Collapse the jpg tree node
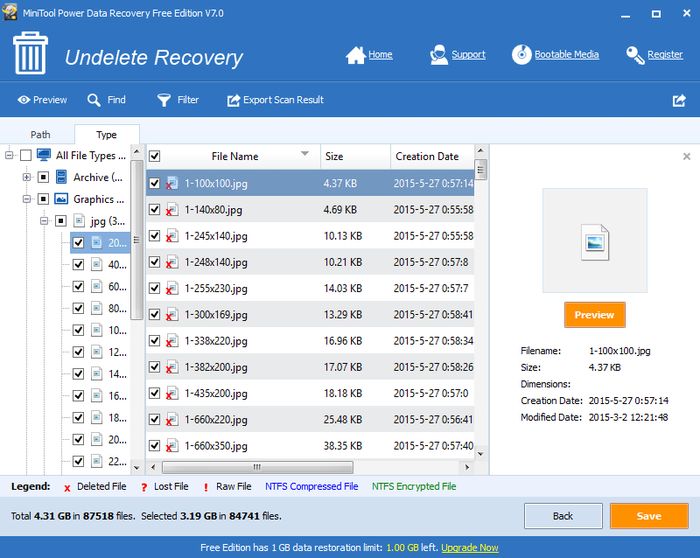The height and width of the screenshot is (558, 700). point(44,220)
